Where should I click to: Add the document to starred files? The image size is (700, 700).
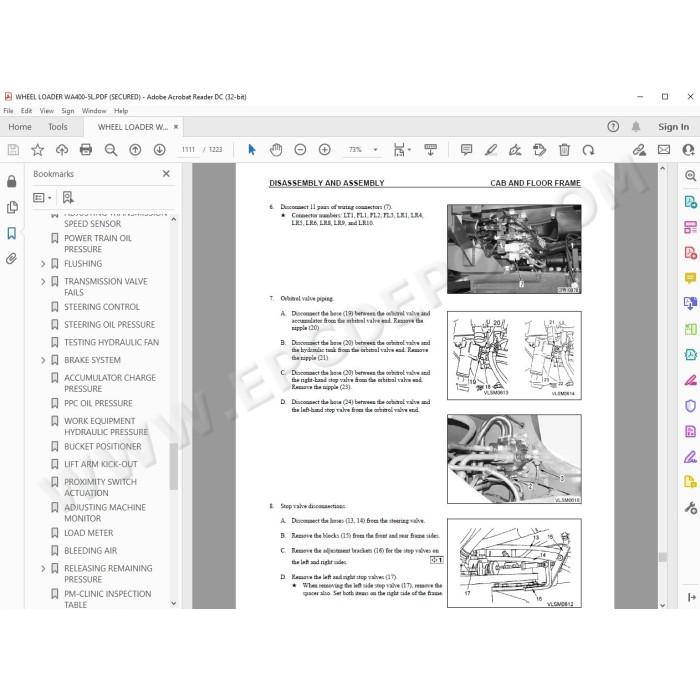[38, 150]
